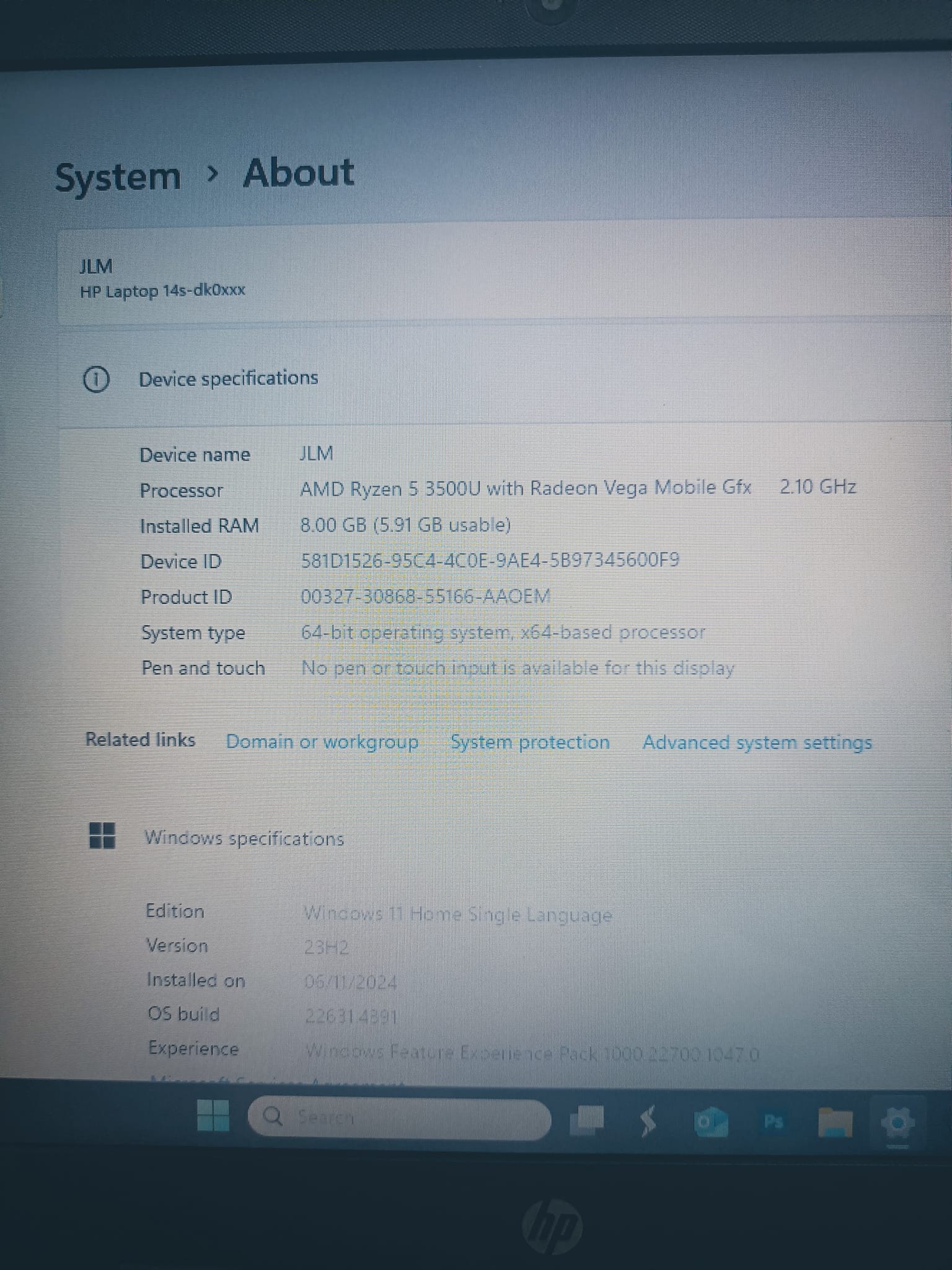The image size is (952, 1270).
Task: Click the System type label
Action: pos(193,633)
